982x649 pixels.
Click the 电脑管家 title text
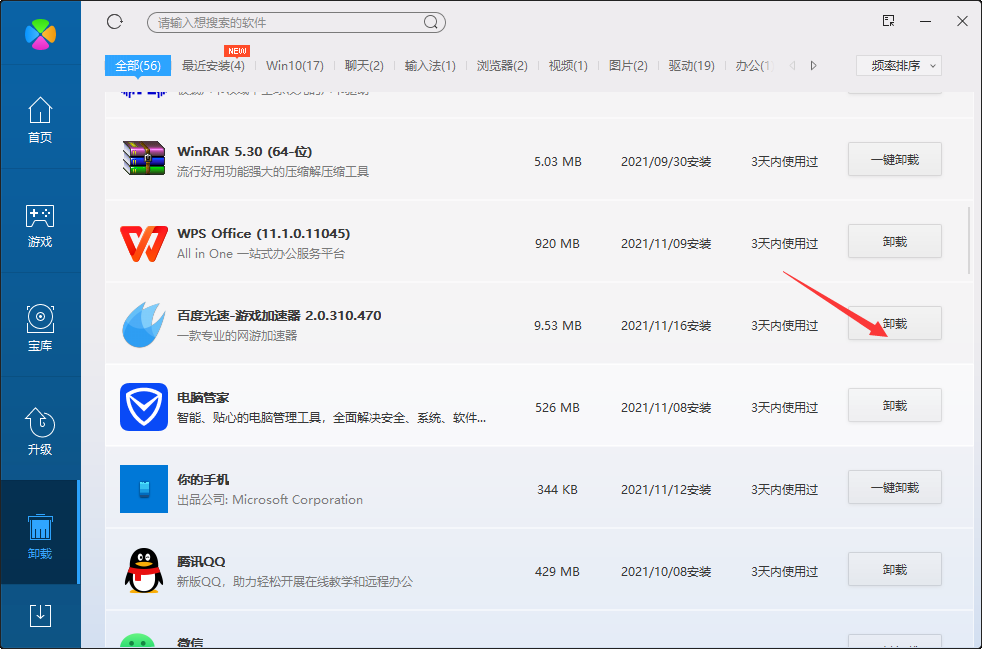(x=203, y=398)
